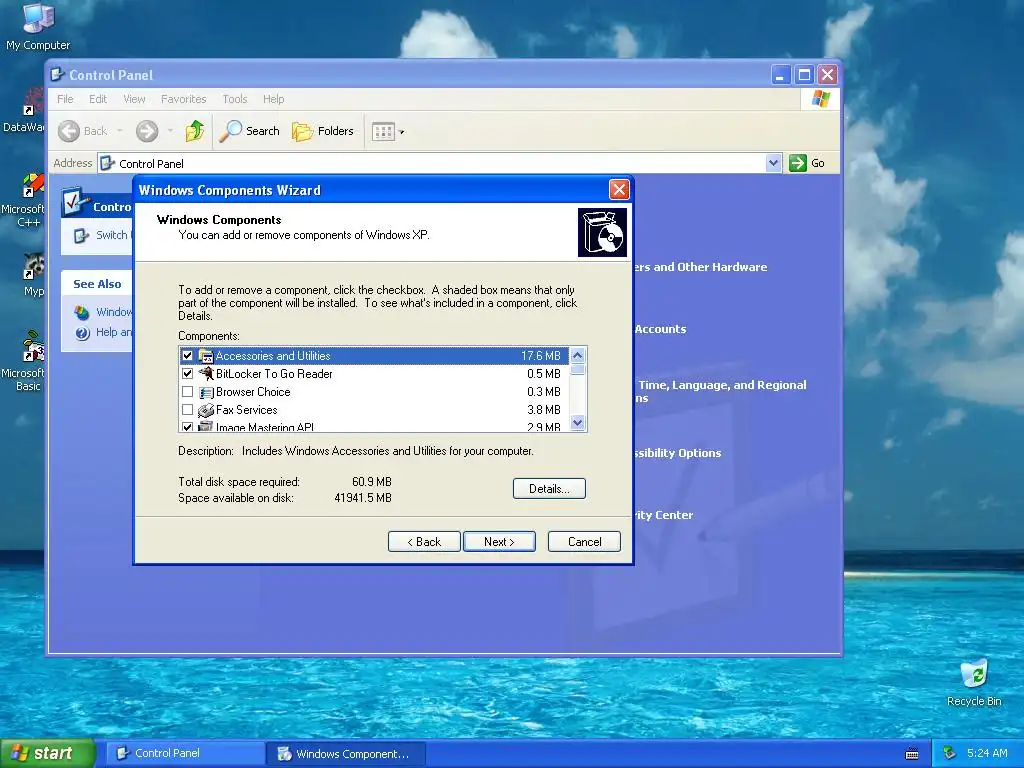Go to the Next wizard page
1024x768 pixels.
499,541
